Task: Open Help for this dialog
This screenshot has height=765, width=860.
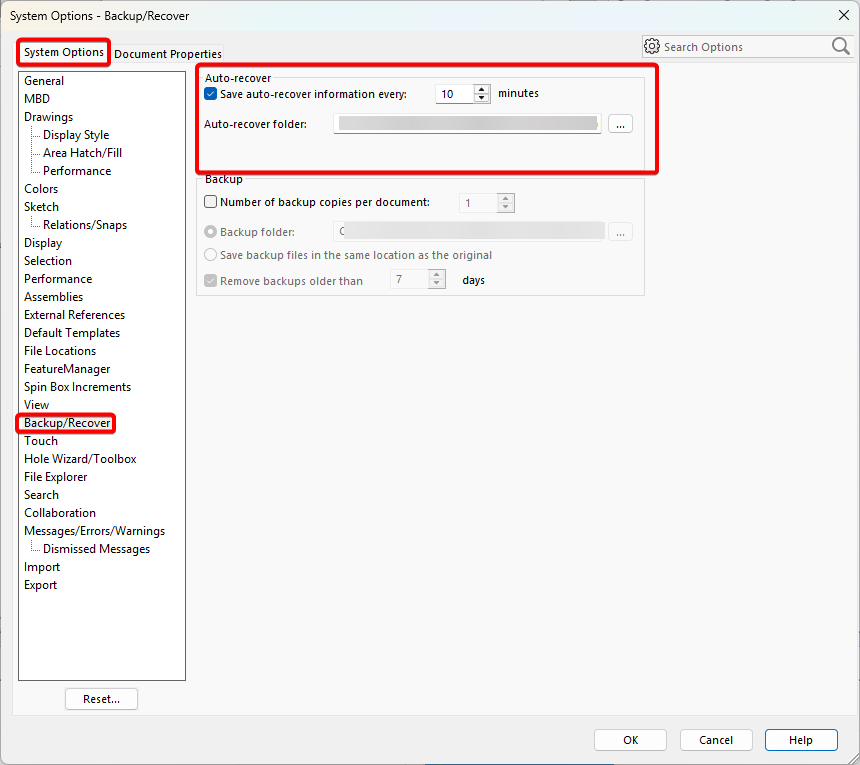Action: (x=801, y=740)
